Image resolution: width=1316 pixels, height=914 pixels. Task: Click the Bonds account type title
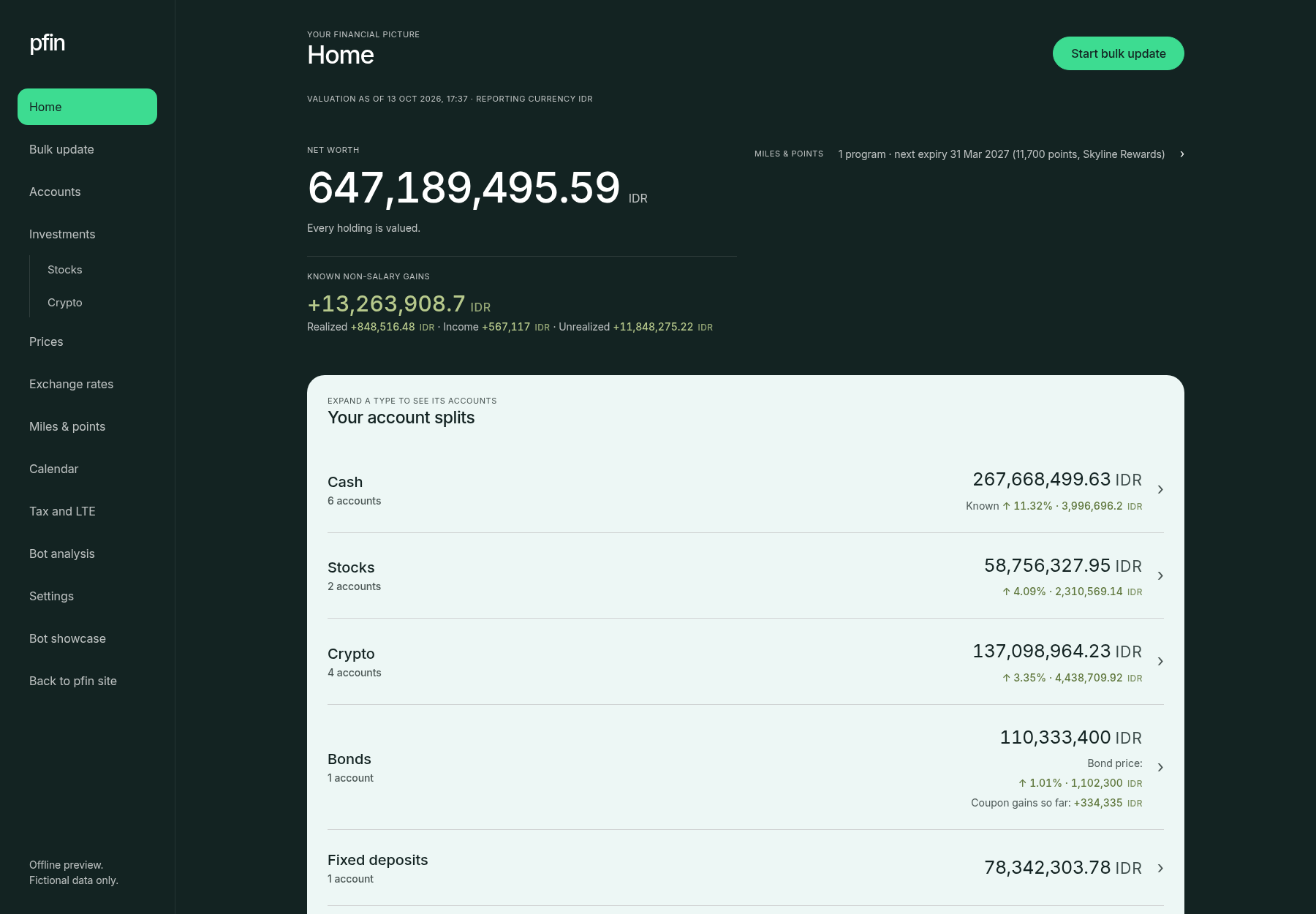(349, 759)
